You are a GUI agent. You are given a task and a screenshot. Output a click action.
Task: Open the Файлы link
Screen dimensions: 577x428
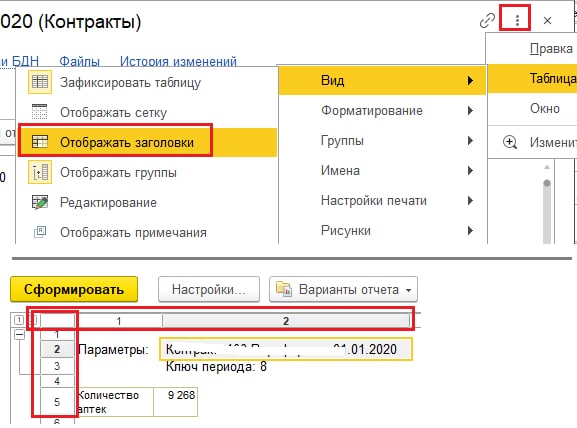[x=79, y=61]
